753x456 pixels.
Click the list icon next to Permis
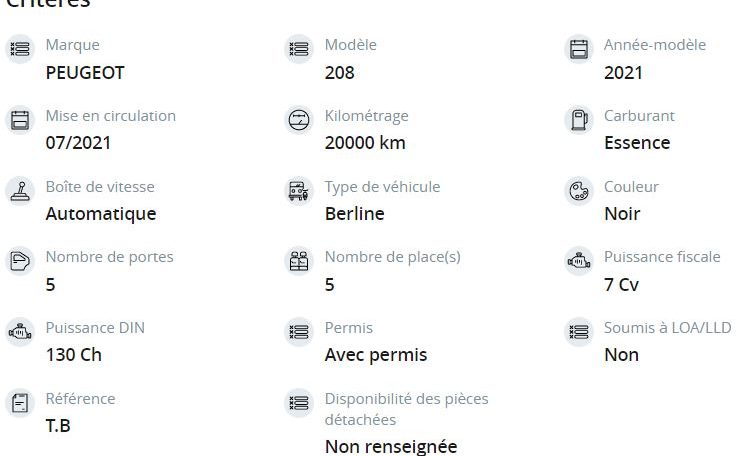point(299,332)
